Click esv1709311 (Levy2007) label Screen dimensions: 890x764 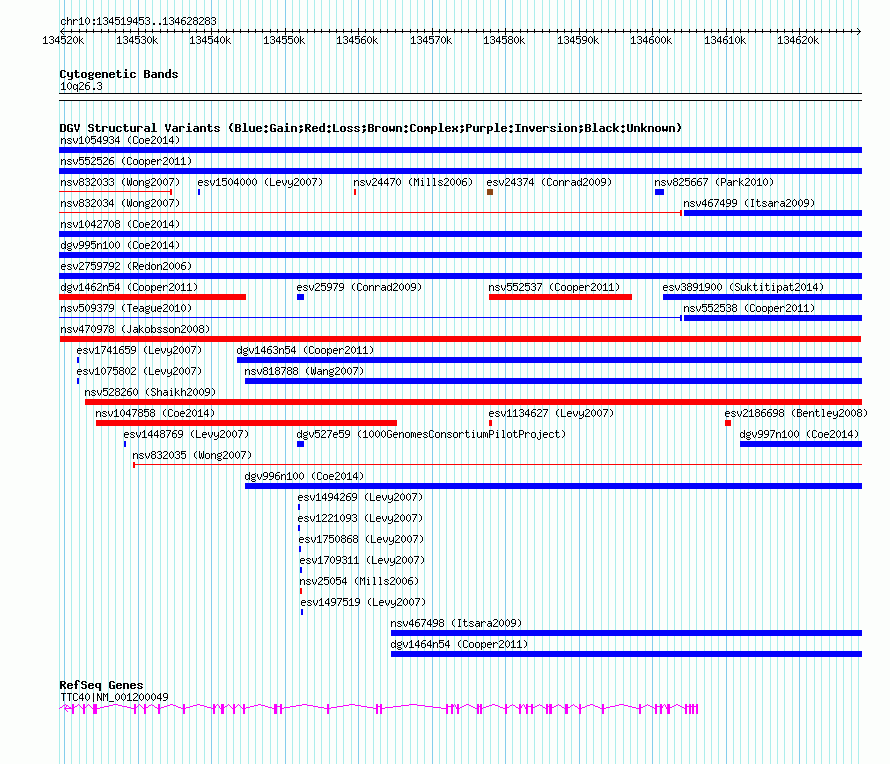(x=362, y=560)
